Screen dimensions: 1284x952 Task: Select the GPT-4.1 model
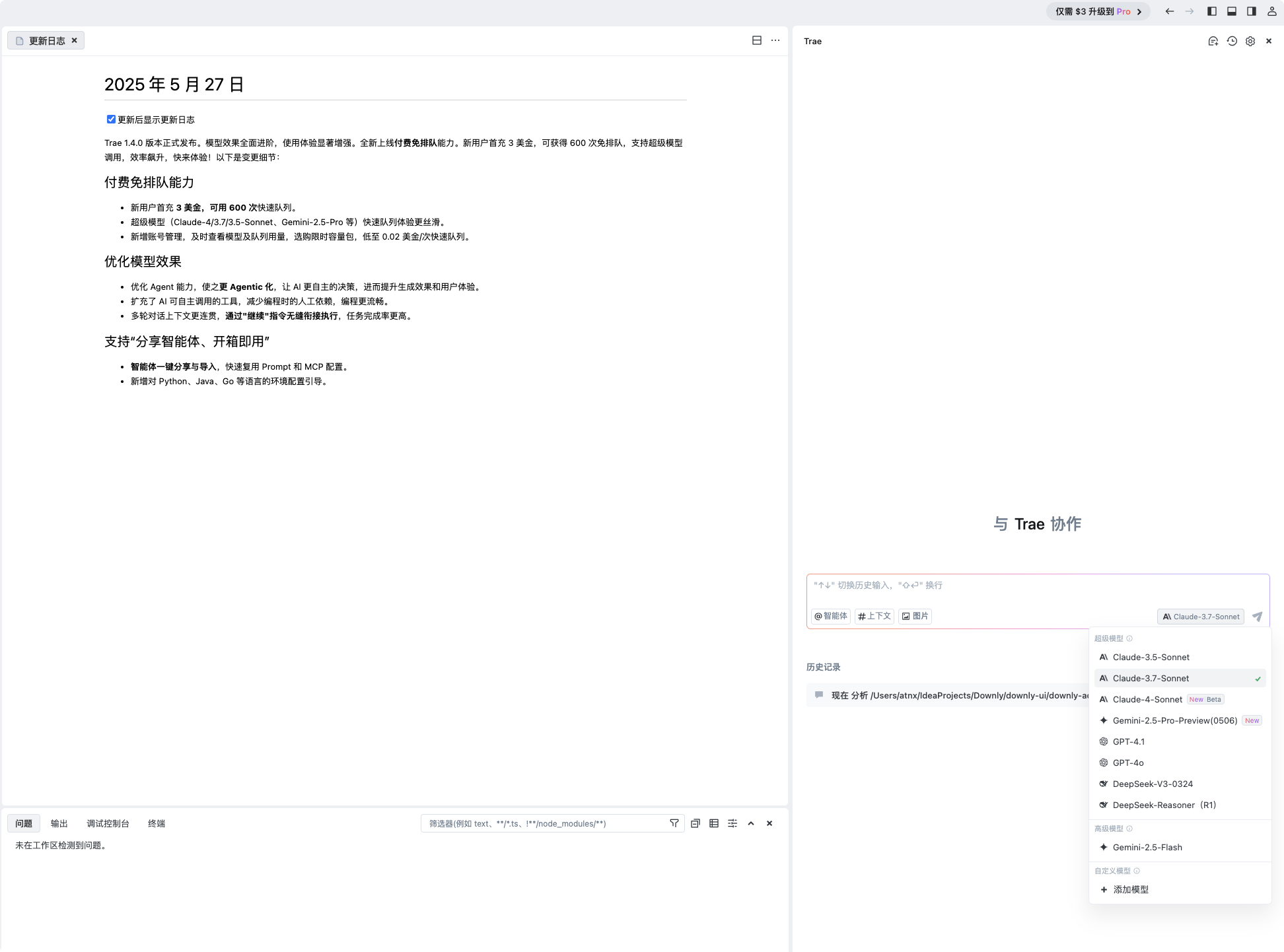click(1180, 741)
